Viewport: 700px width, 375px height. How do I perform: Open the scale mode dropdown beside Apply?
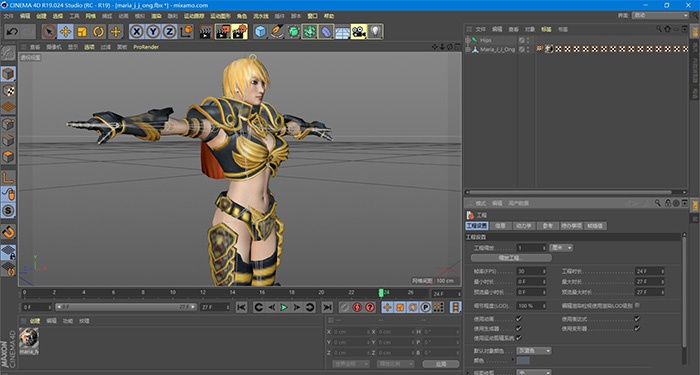tap(395, 364)
